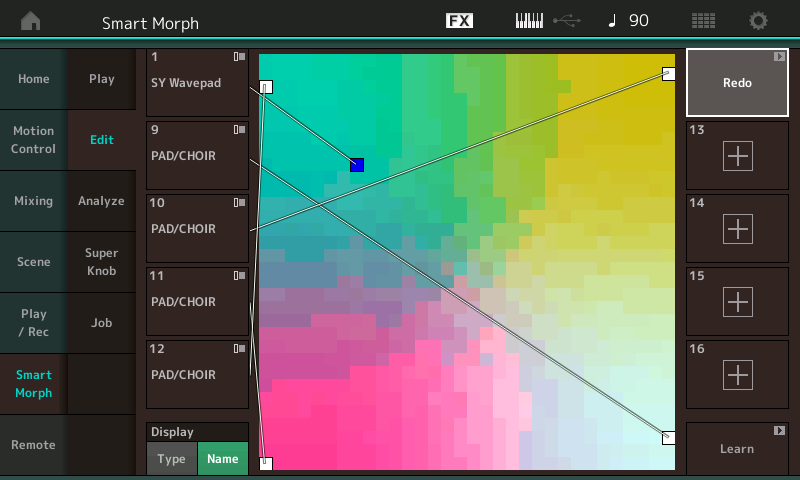Open the FX status indicator
The height and width of the screenshot is (480, 800).
click(x=459, y=21)
